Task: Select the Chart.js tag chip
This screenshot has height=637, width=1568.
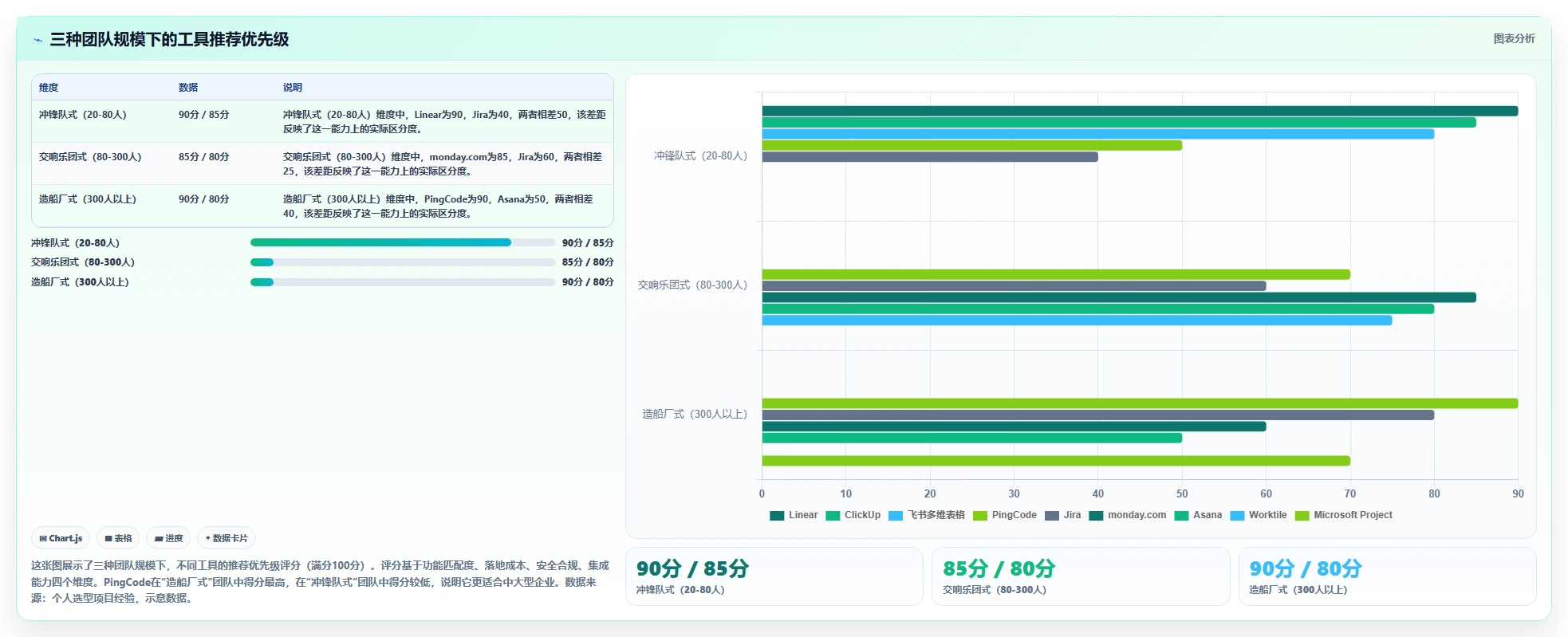Action: [x=61, y=538]
